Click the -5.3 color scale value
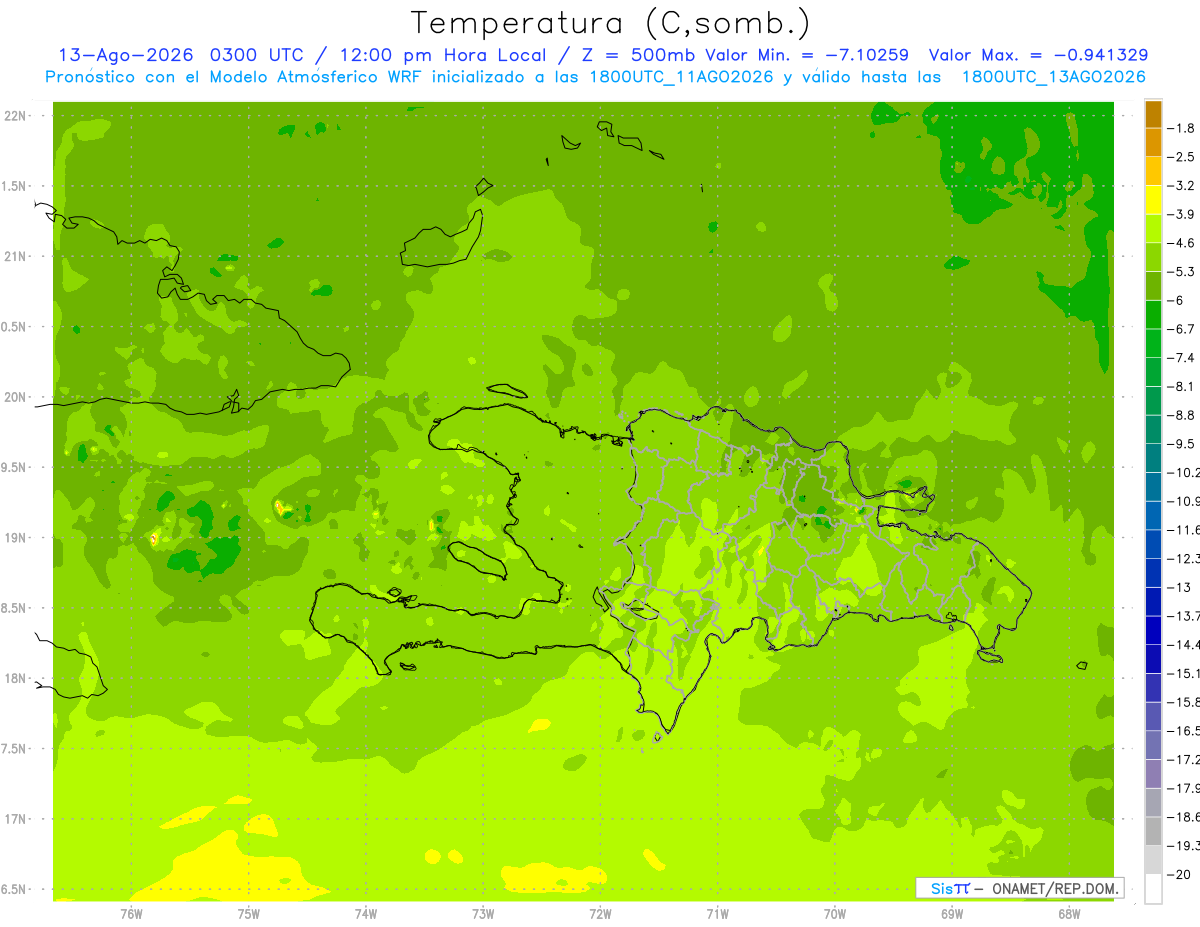 (1182, 272)
